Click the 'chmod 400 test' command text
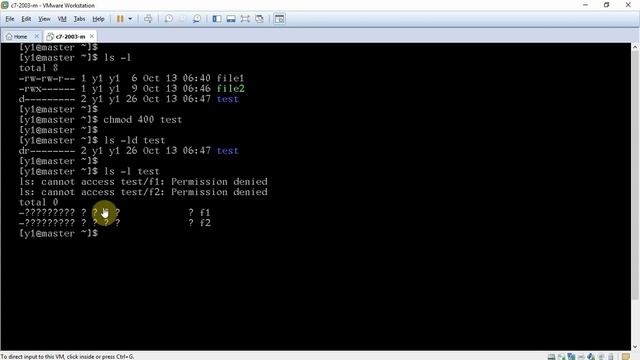Image resolution: width=640 pixels, height=360 pixels. coord(142,120)
